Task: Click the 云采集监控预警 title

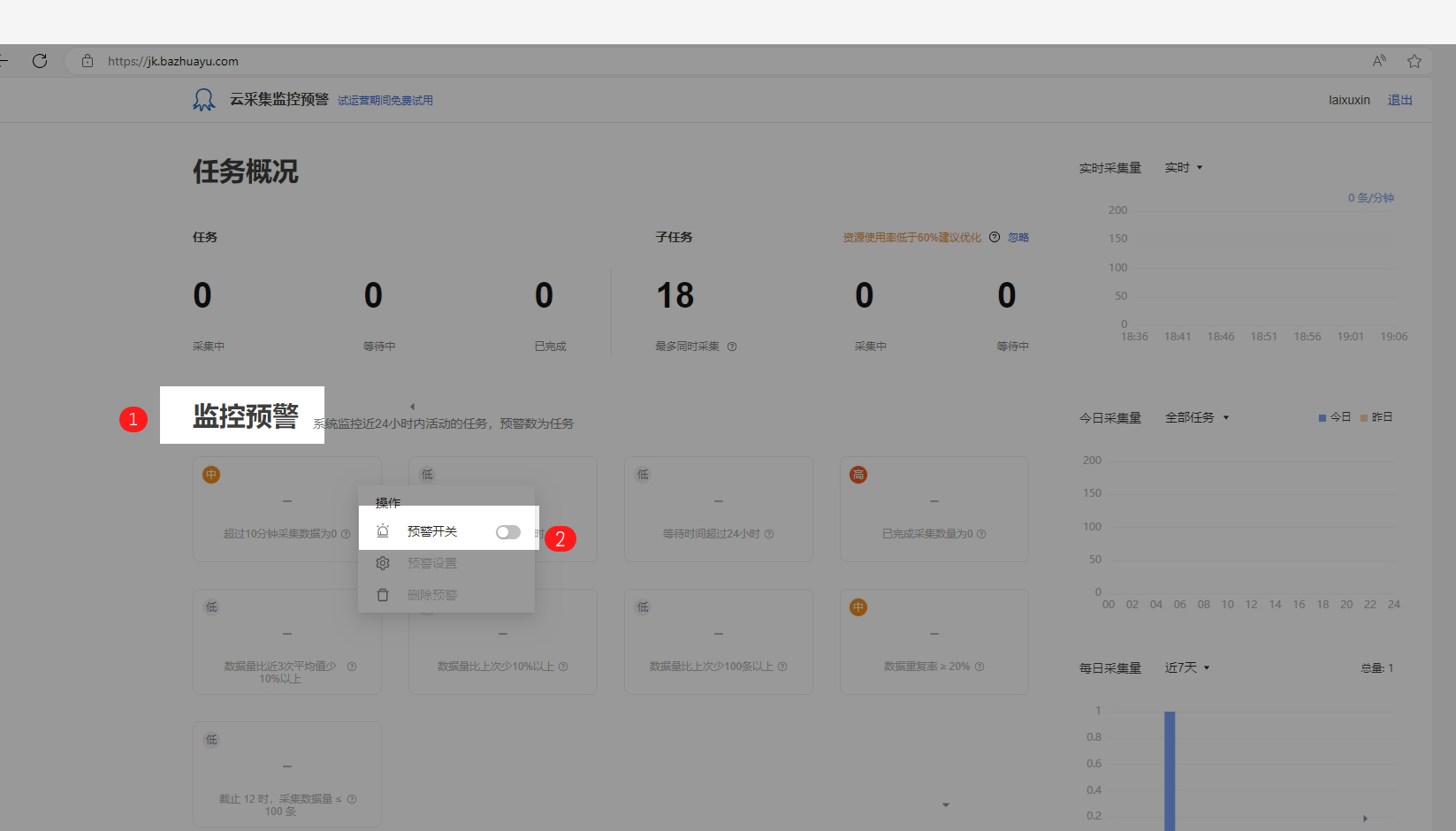Action: click(279, 99)
